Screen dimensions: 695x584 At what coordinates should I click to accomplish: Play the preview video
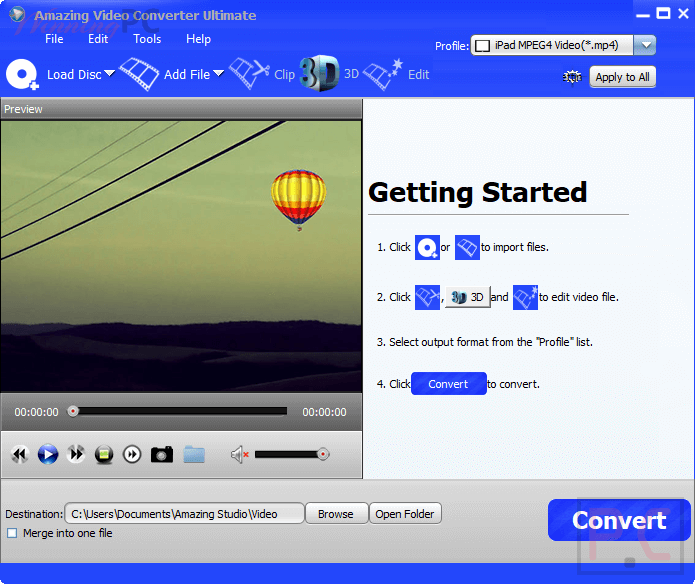click(48, 454)
